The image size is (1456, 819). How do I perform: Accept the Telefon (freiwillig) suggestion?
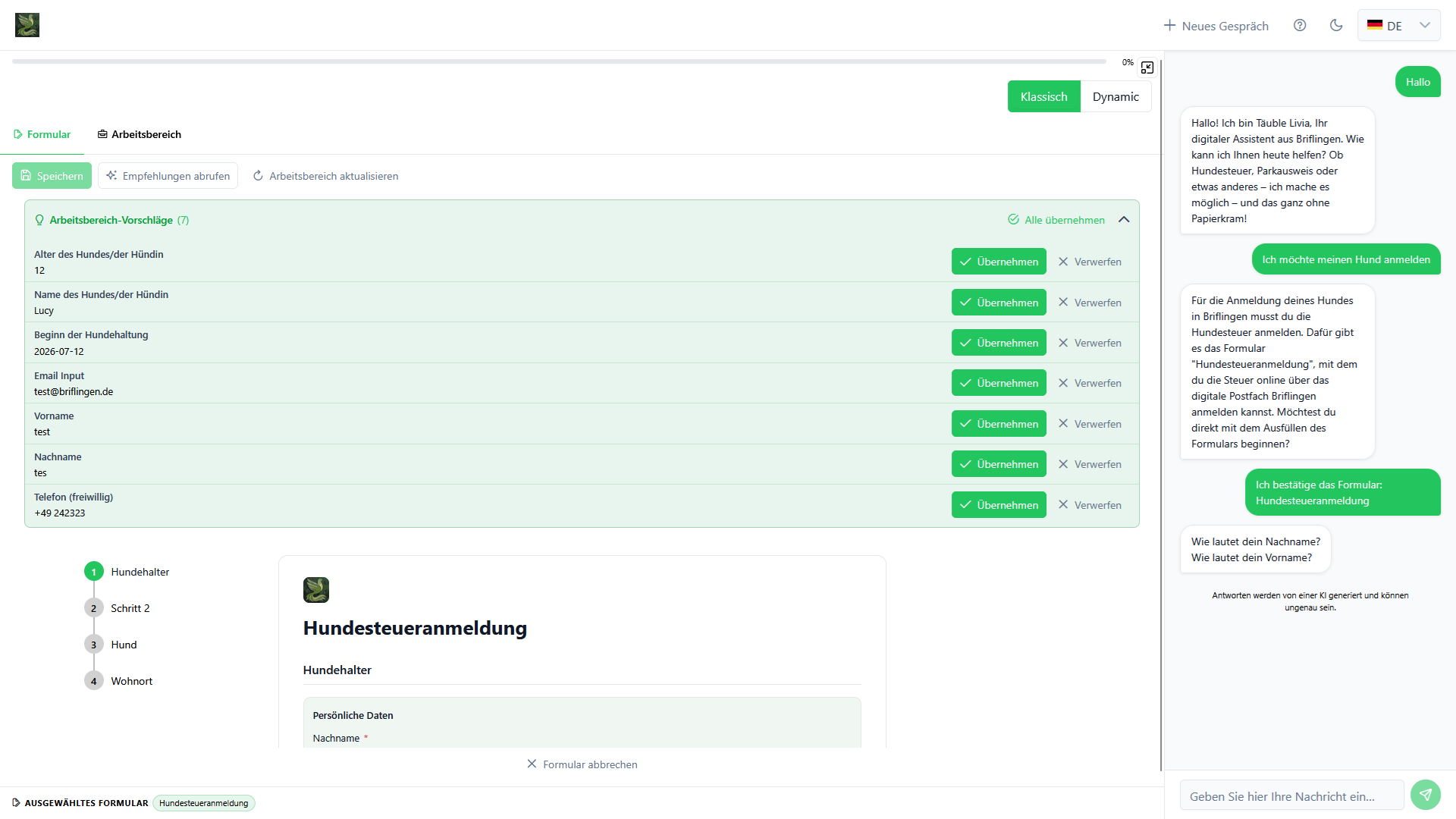999,505
